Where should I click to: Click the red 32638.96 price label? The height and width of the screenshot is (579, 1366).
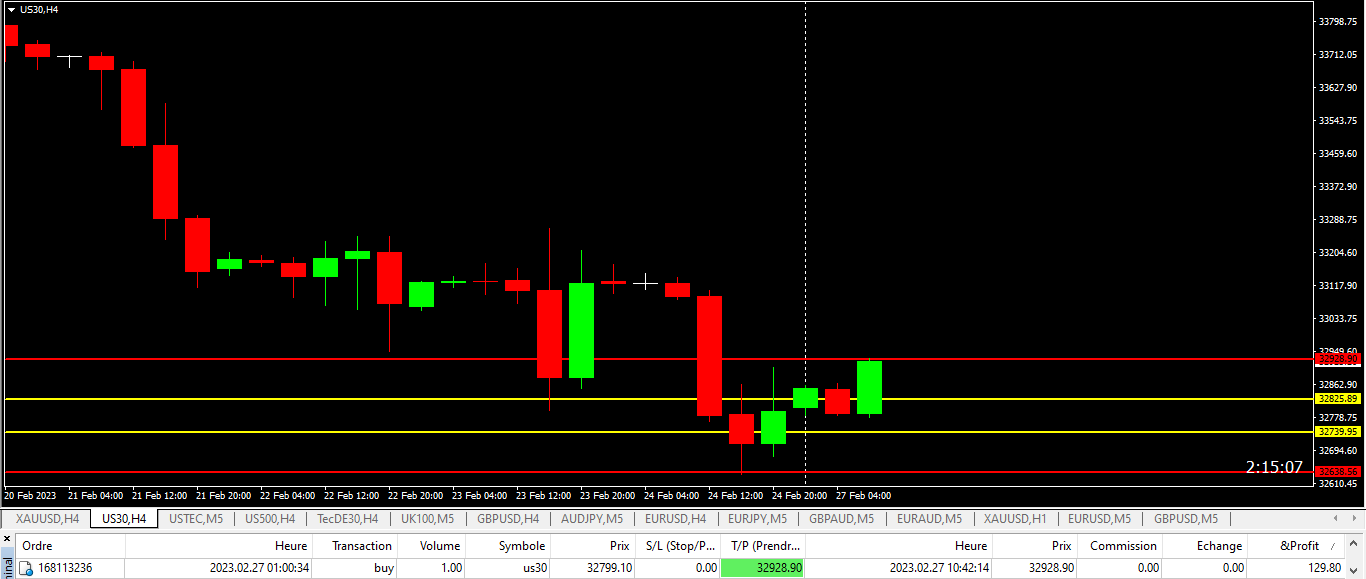click(1338, 471)
